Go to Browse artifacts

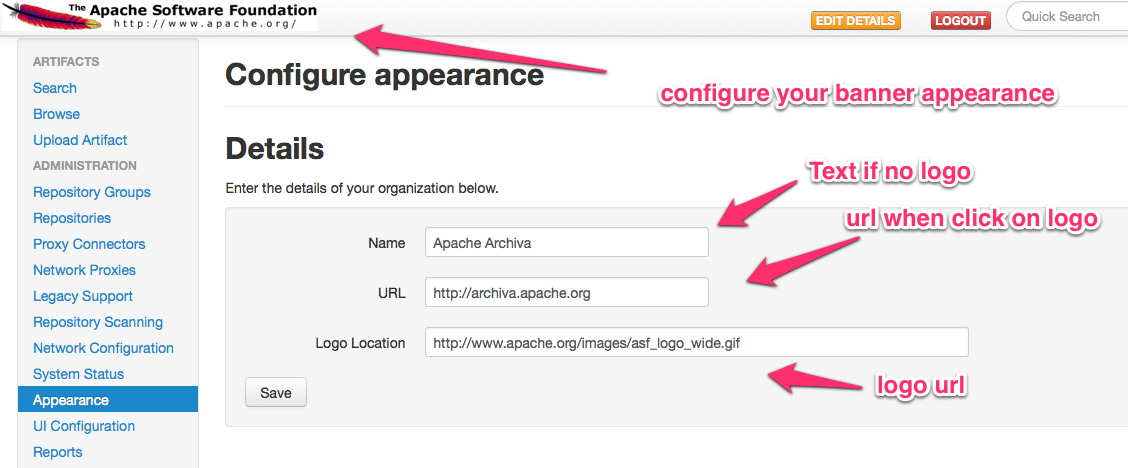[x=56, y=114]
